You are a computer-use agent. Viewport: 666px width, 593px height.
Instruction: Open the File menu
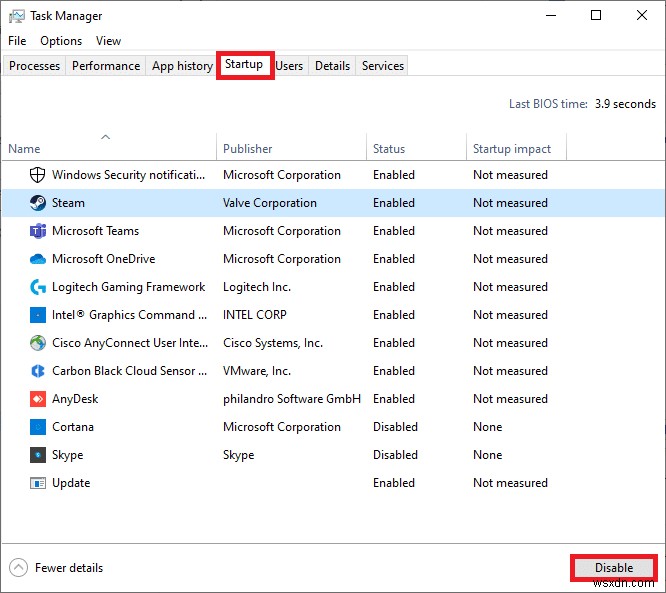coord(17,41)
